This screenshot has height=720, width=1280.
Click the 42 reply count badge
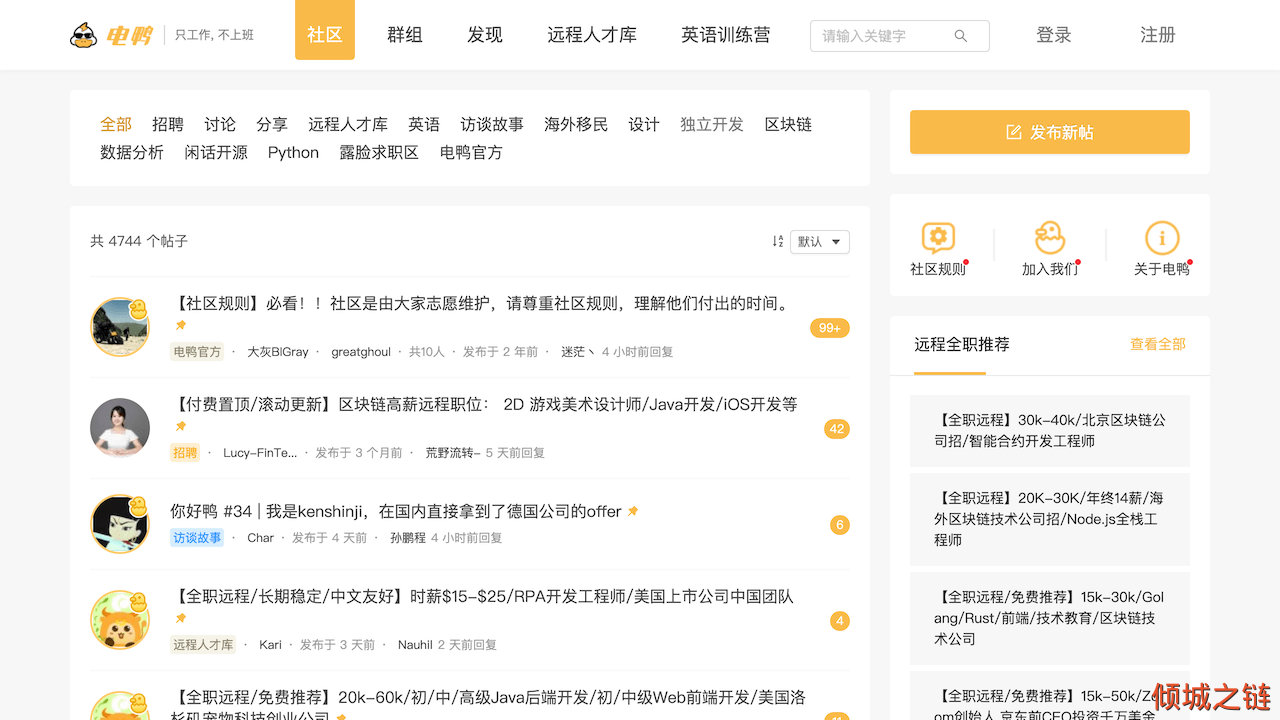(x=837, y=429)
